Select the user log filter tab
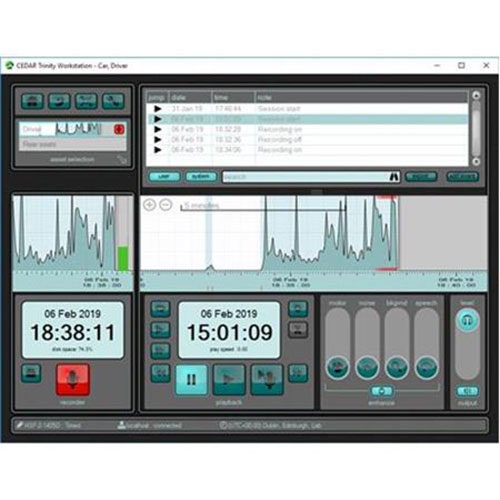This screenshot has height=500, width=500. [164, 176]
